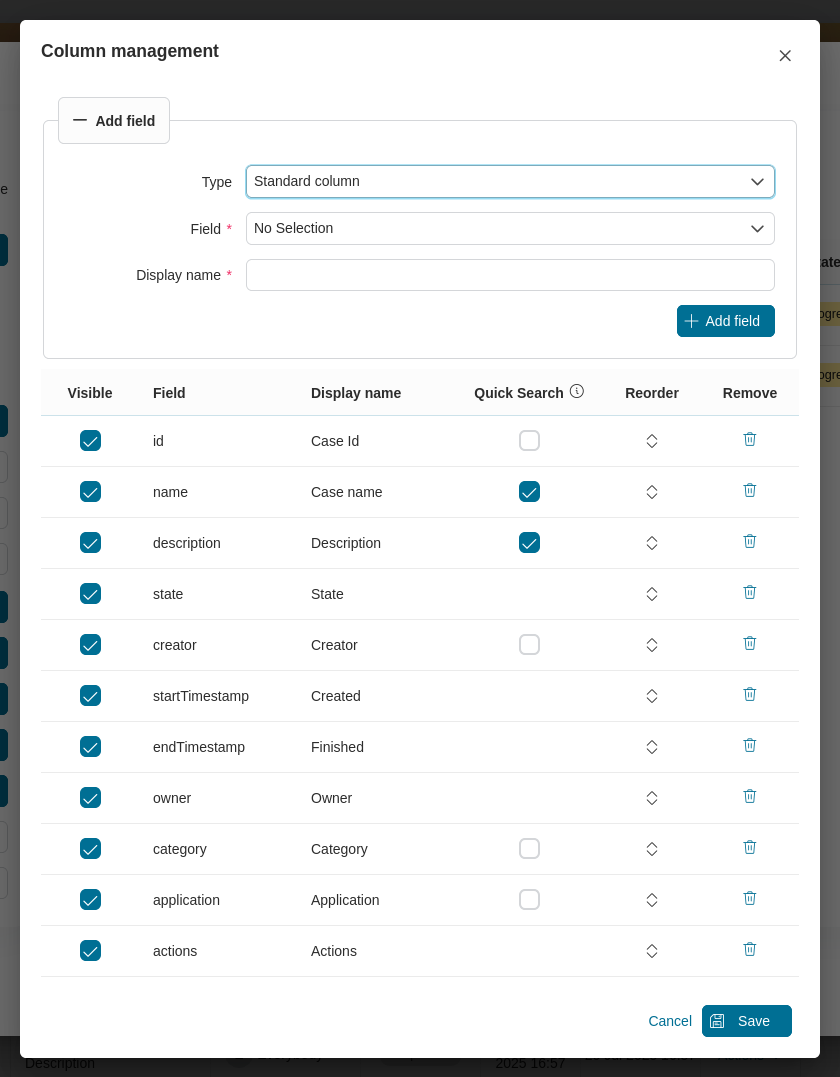
Task: Click inside the Display name field
Action: click(x=510, y=274)
